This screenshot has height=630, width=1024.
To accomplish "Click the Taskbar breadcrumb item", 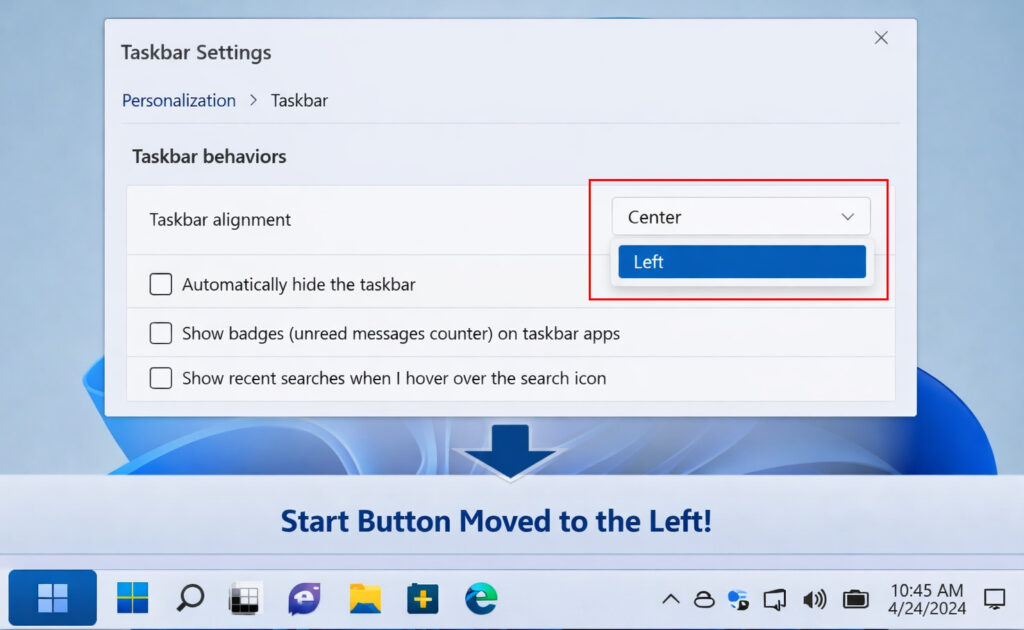I will [x=299, y=100].
